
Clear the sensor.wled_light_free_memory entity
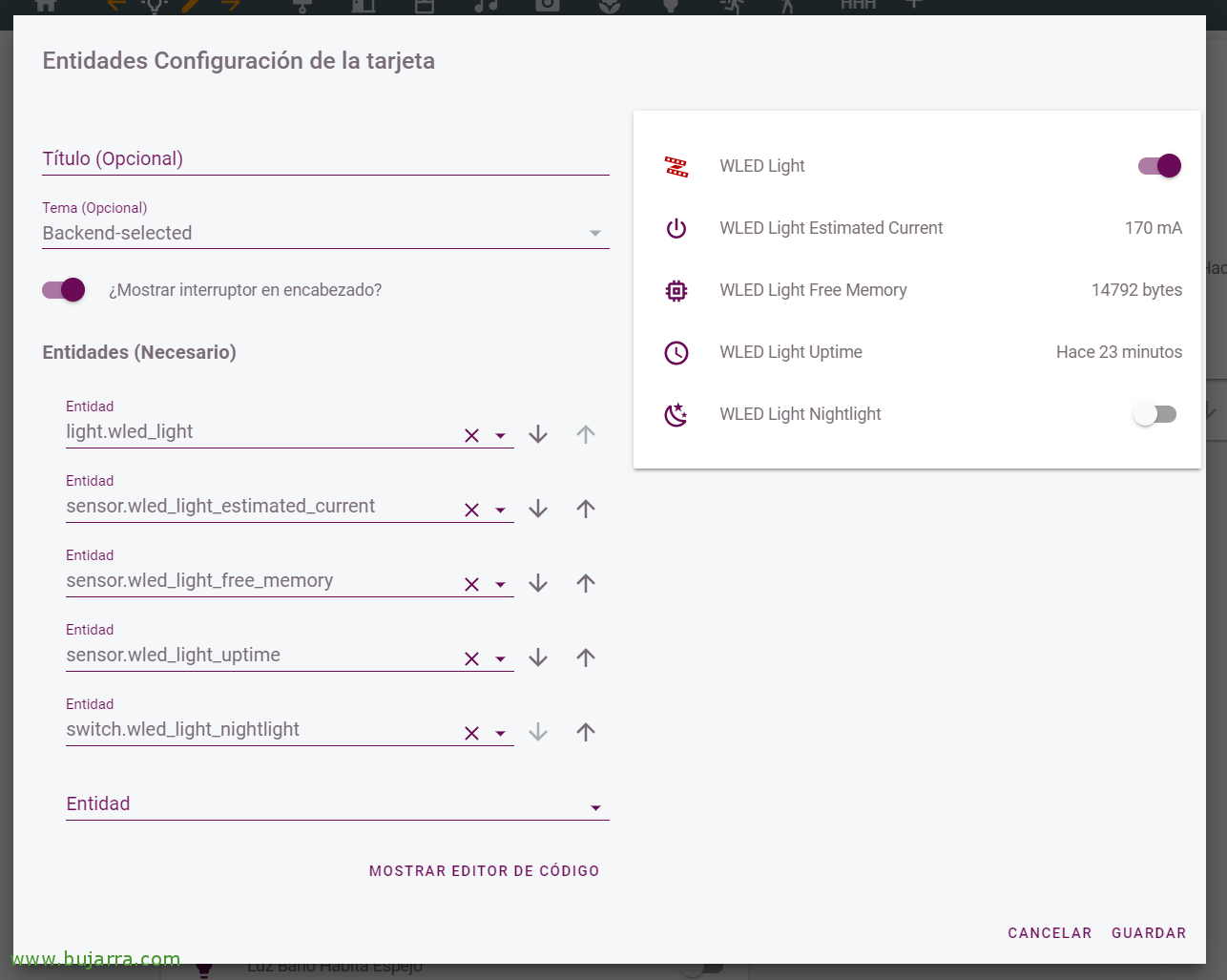click(471, 584)
